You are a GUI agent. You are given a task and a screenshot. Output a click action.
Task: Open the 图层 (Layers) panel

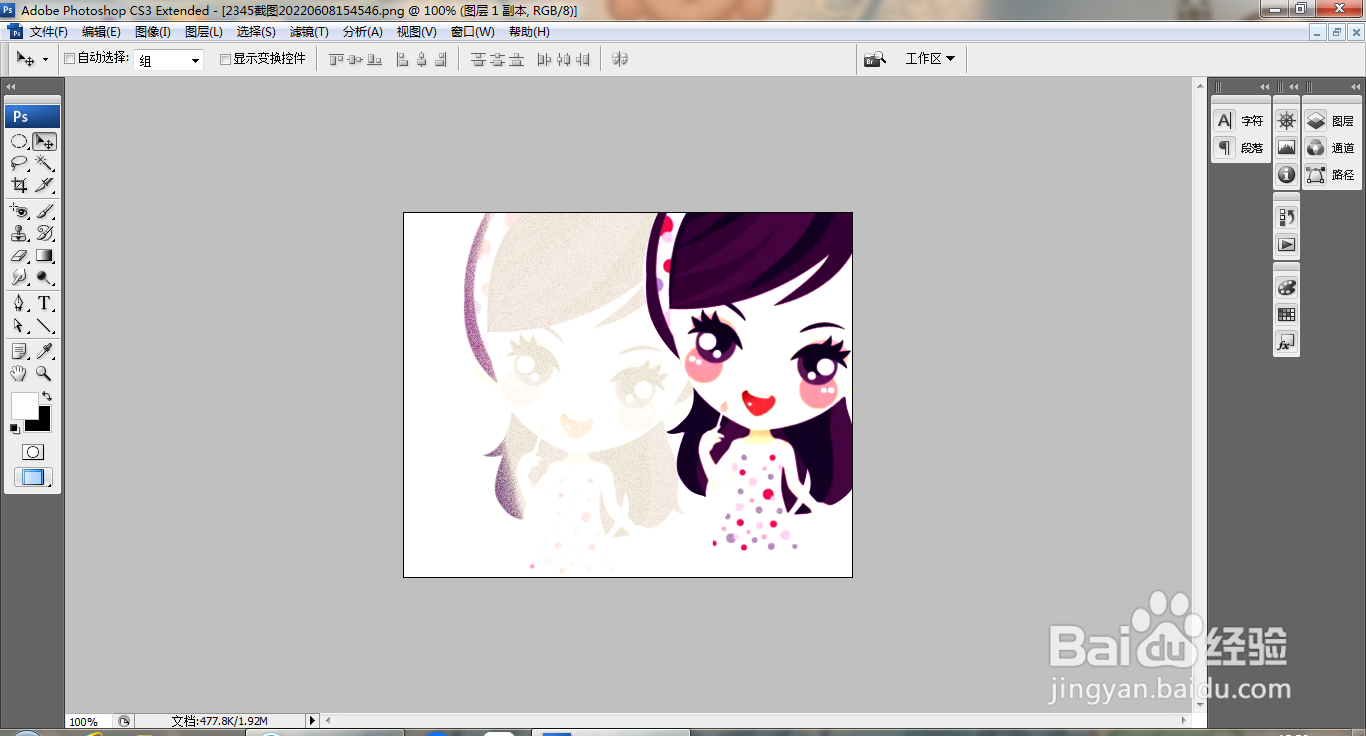[x=1331, y=121]
